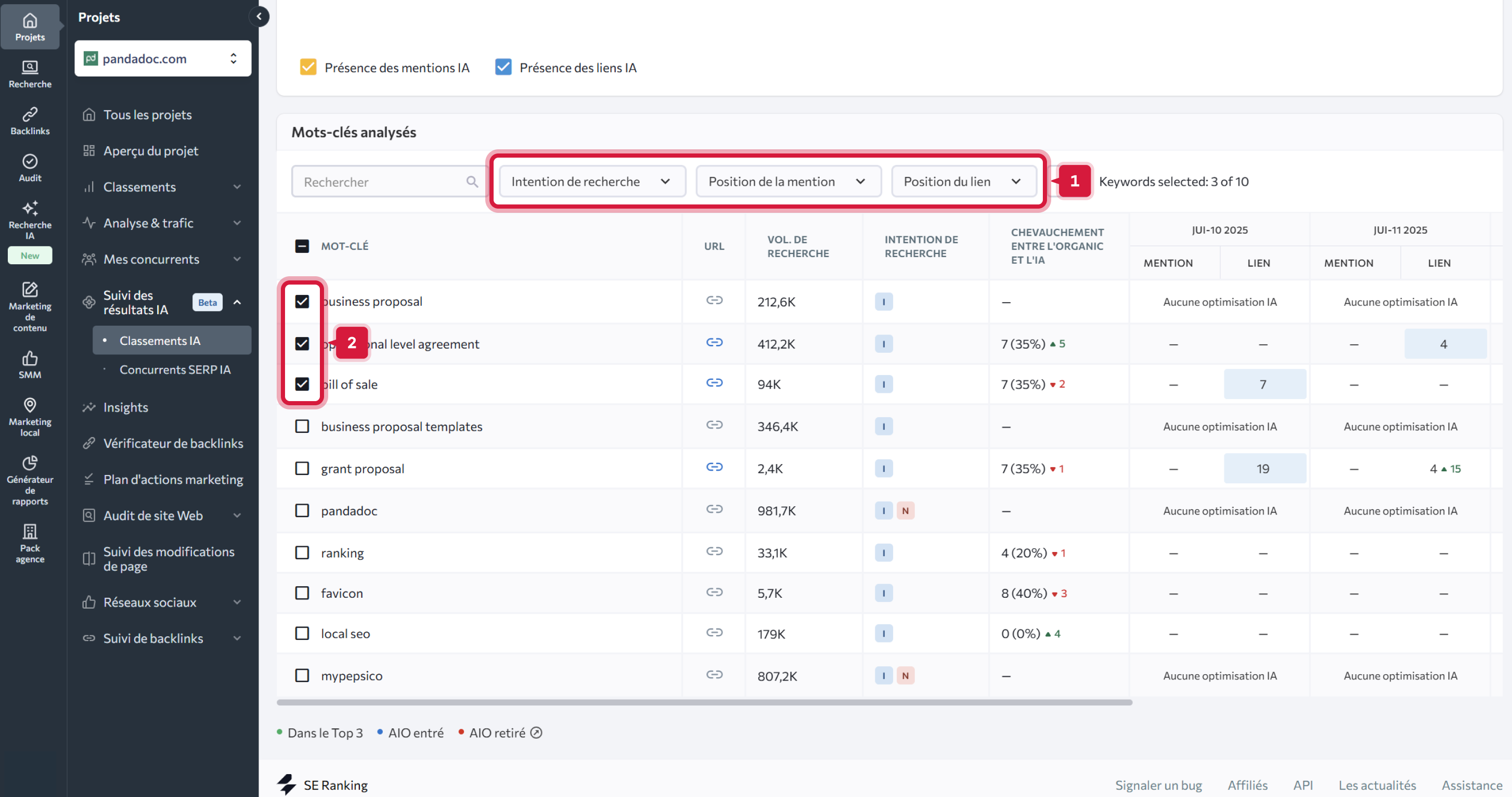Click the VOL. DE RECHERCHE column header
1512x797 pixels.
(x=798, y=247)
